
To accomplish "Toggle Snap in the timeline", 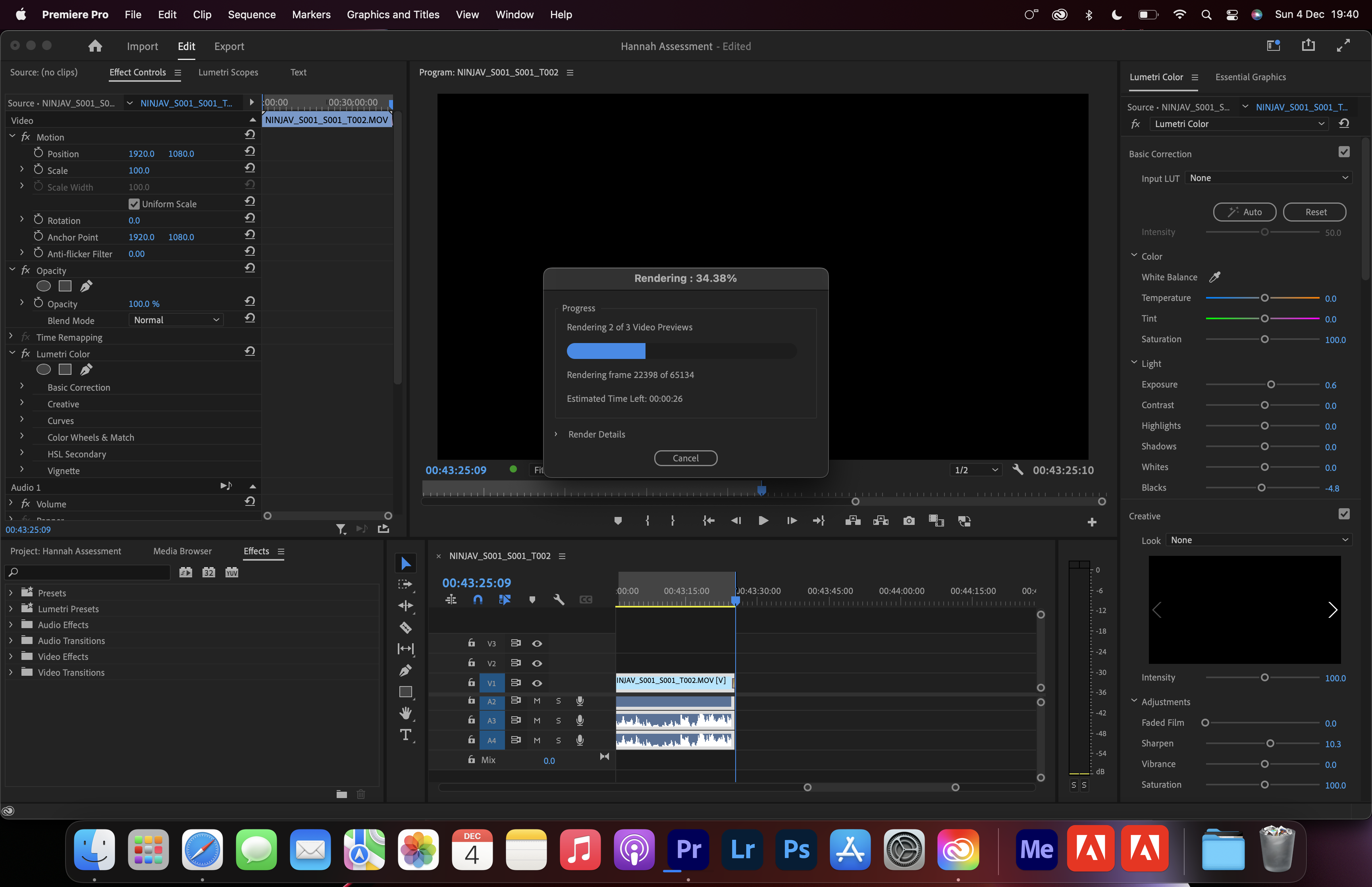I will click(x=478, y=599).
